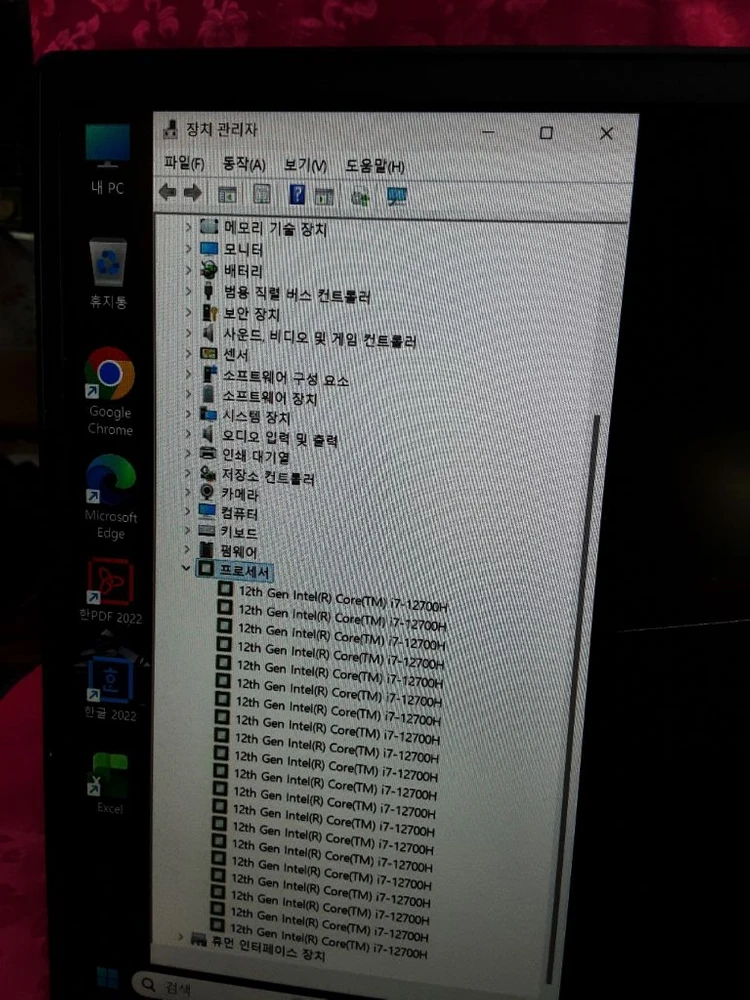Image resolution: width=750 pixels, height=1000 pixels.
Task: Open the 동작(A) menu
Action: [244, 165]
